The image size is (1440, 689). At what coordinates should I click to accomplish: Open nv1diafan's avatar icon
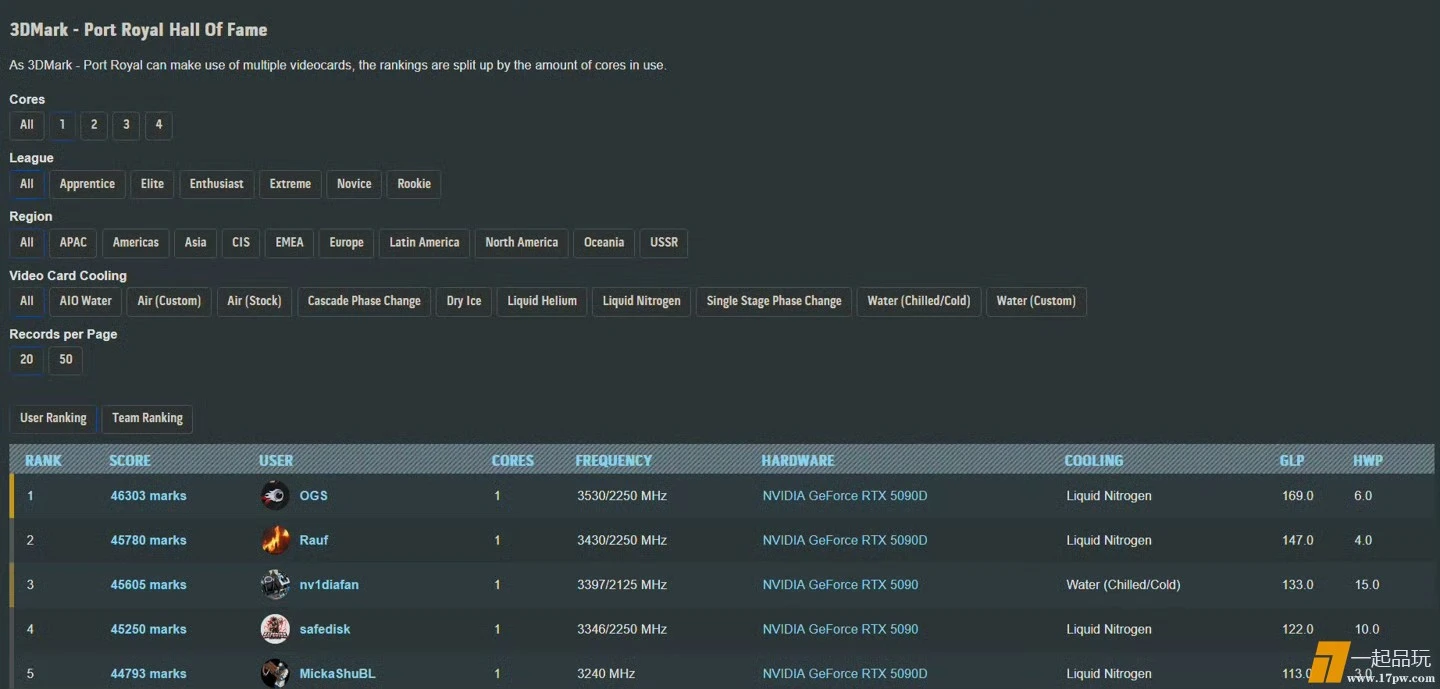[x=275, y=584]
